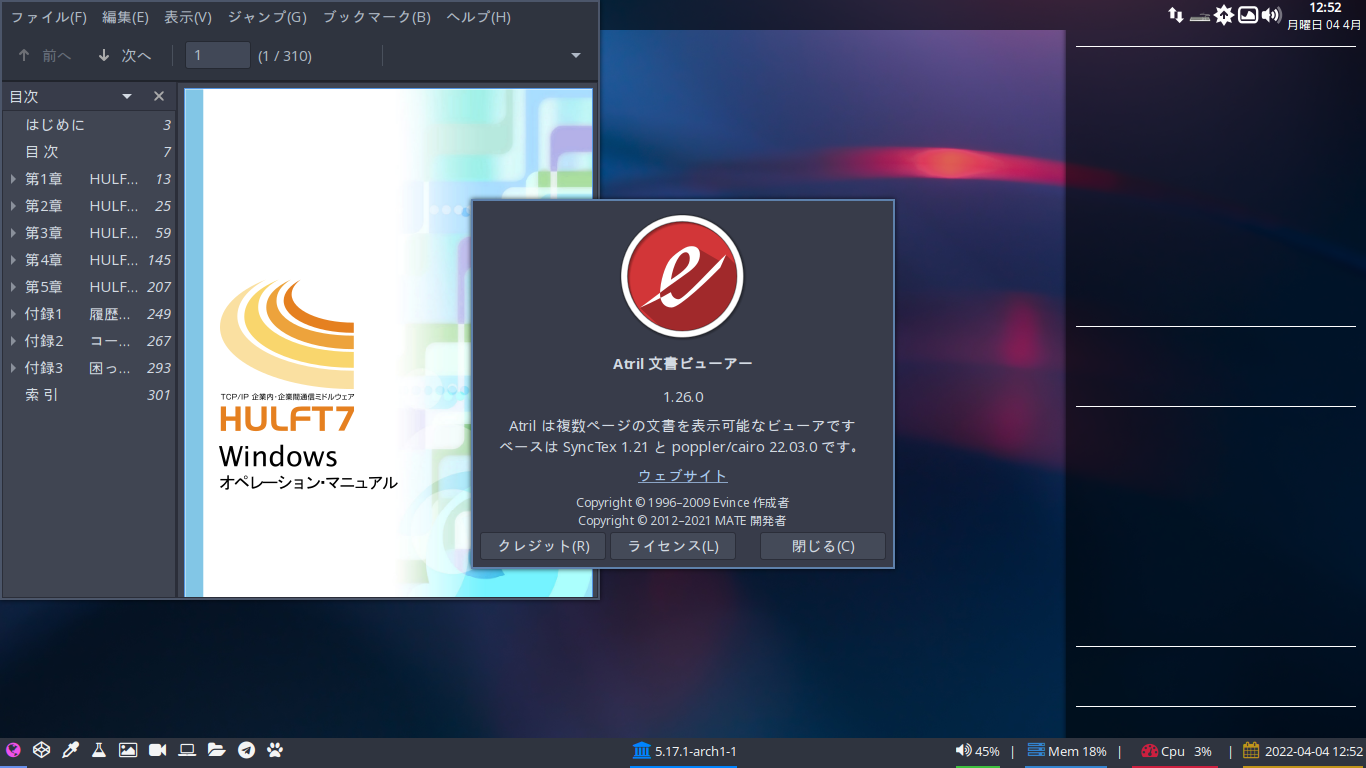Open the ヘルプ(H) menu

tap(478, 17)
